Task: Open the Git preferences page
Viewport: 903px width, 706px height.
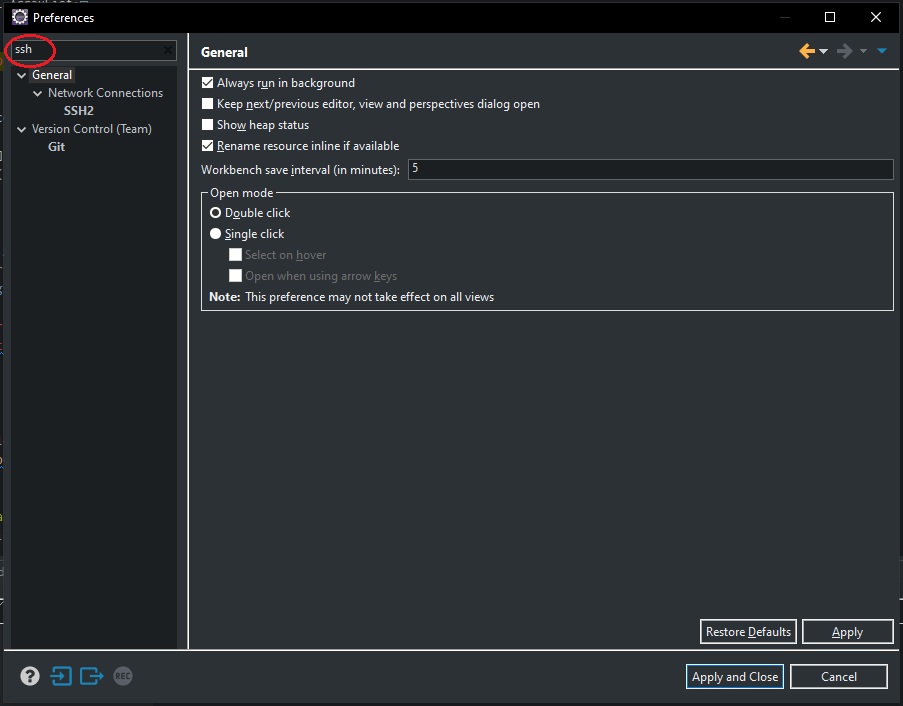Action: click(x=56, y=147)
